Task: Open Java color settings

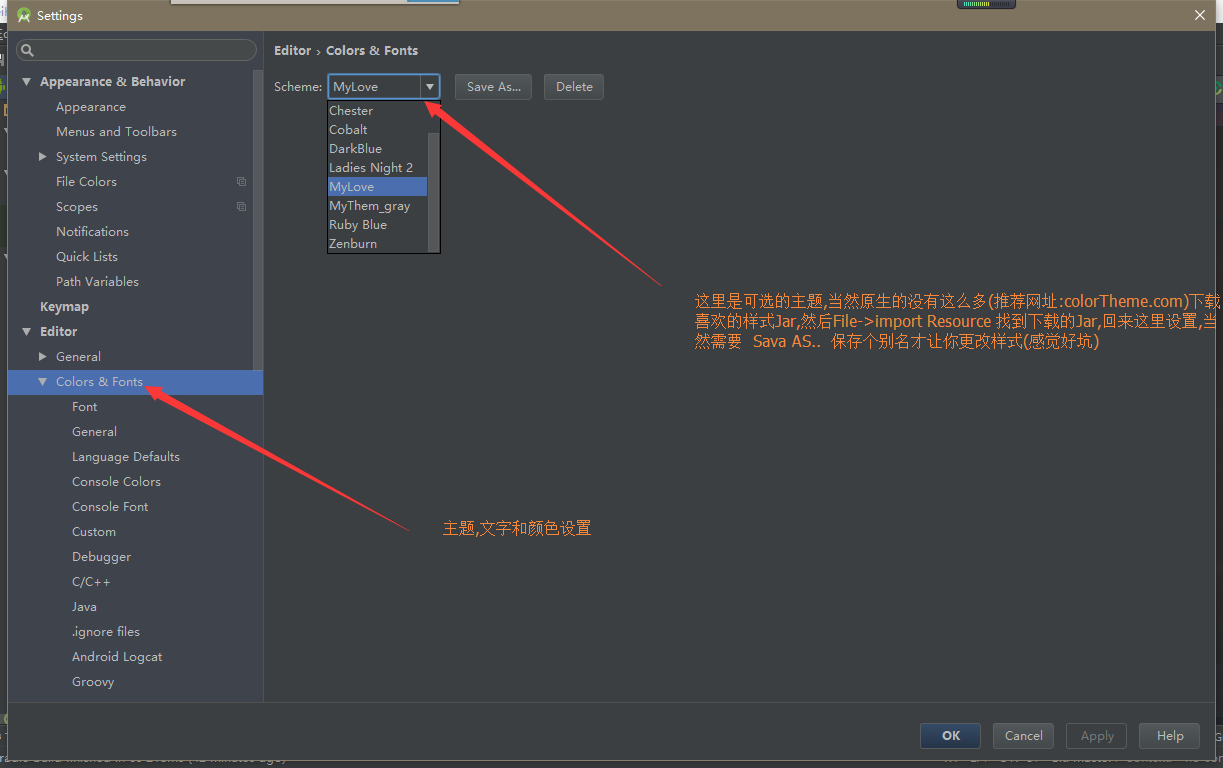Action: (84, 607)
